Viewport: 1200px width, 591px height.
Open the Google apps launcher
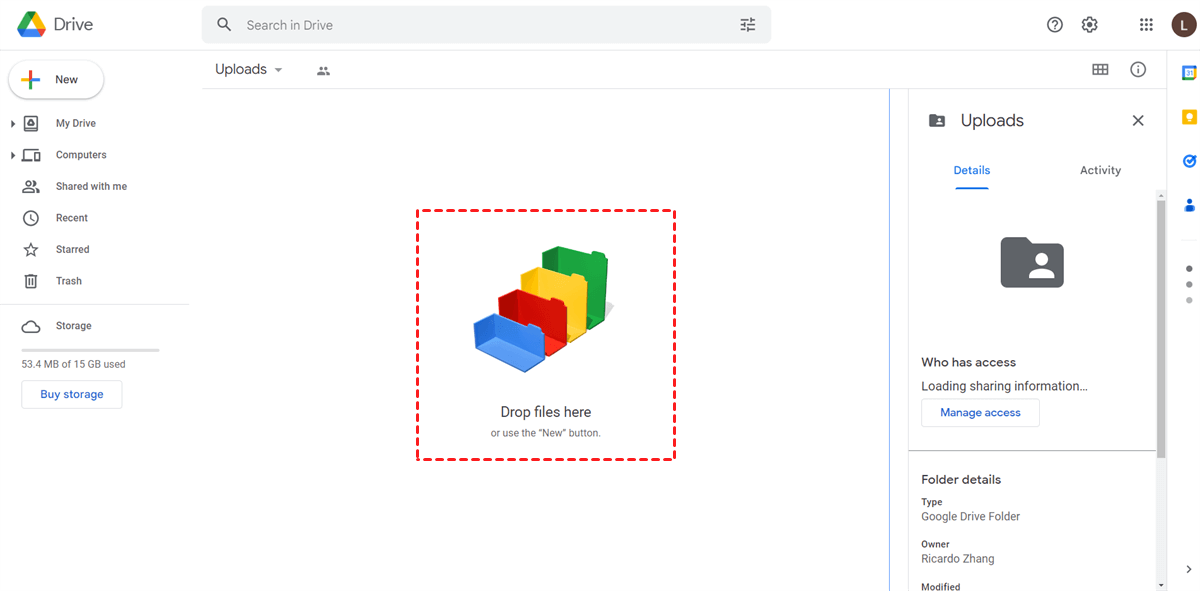[1145, 24]
